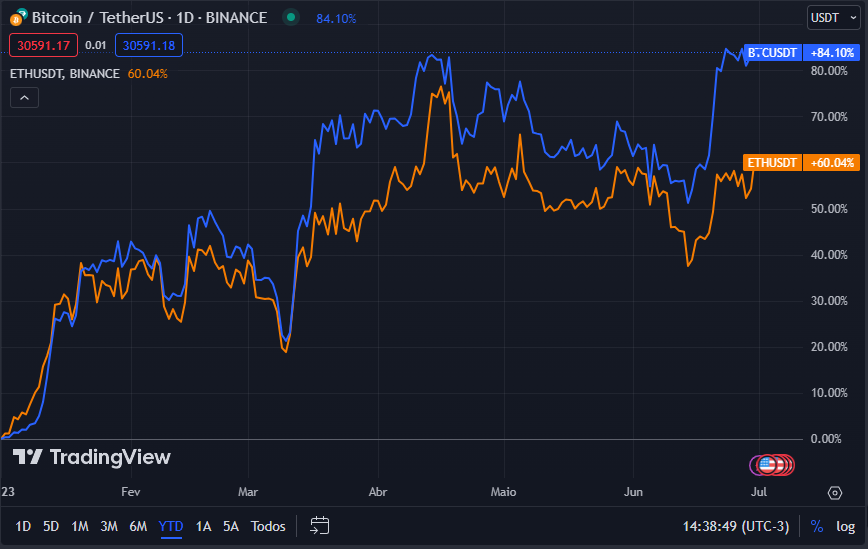868x549 pixels.
Task: Select the 6M time range
Action: coord(138,526)
